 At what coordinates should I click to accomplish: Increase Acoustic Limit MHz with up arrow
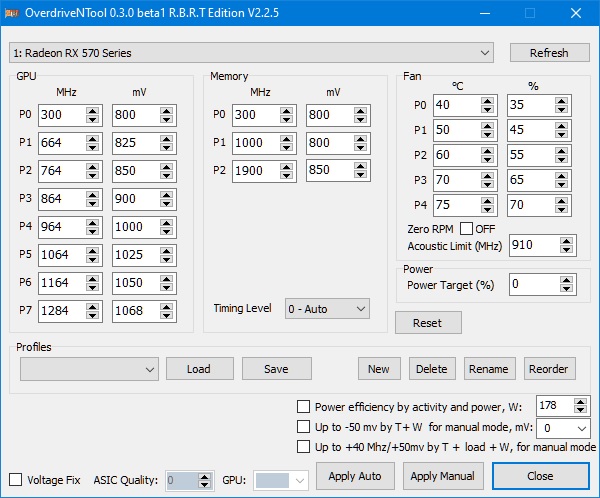(x=566, y=242)
